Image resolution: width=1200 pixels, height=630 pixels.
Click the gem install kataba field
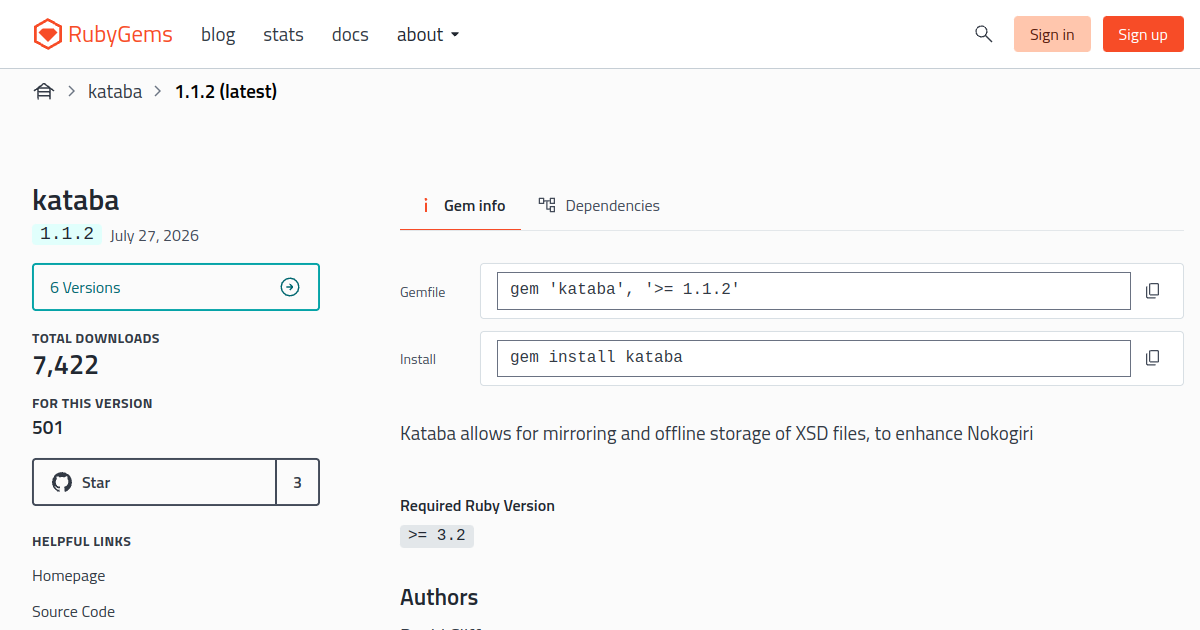tap(814, 358)
